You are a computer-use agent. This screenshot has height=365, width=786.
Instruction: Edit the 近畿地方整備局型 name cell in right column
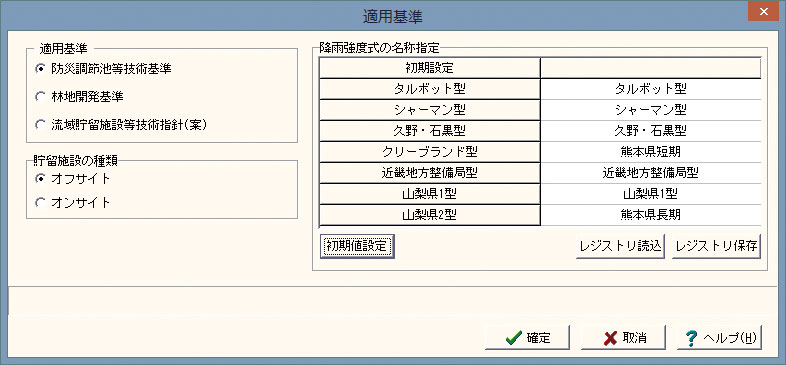click(651, 173)
